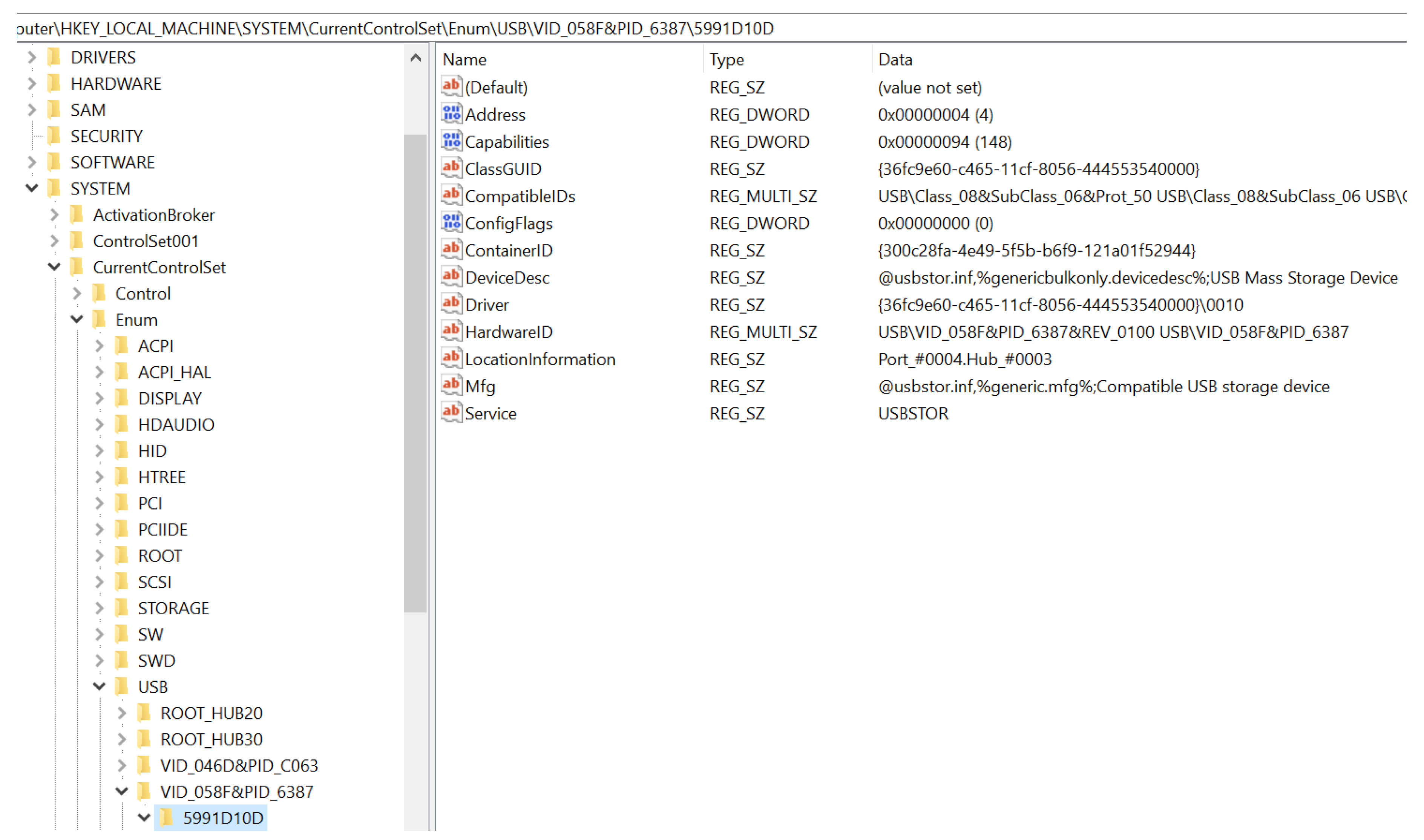Expand the ControlSet001 key

pyautogui.click(x=54, y=240)
